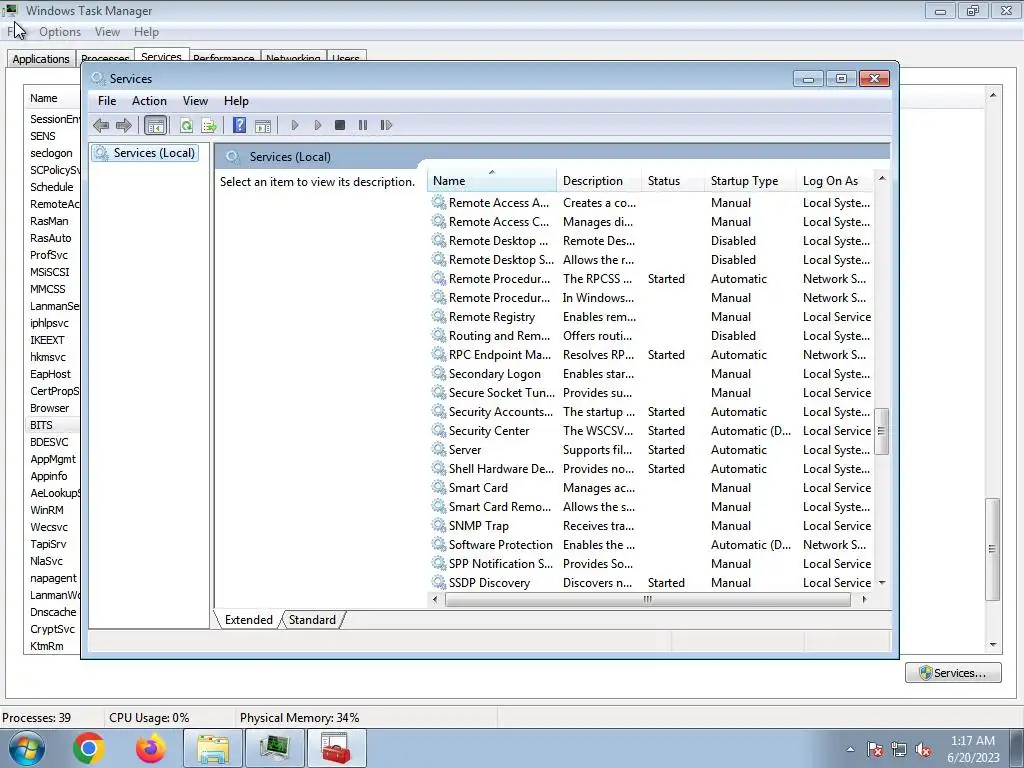The width and height of the screenshot is (1024, 768).
Task: Click the Stop Service square icon
Action: (340, 125)
